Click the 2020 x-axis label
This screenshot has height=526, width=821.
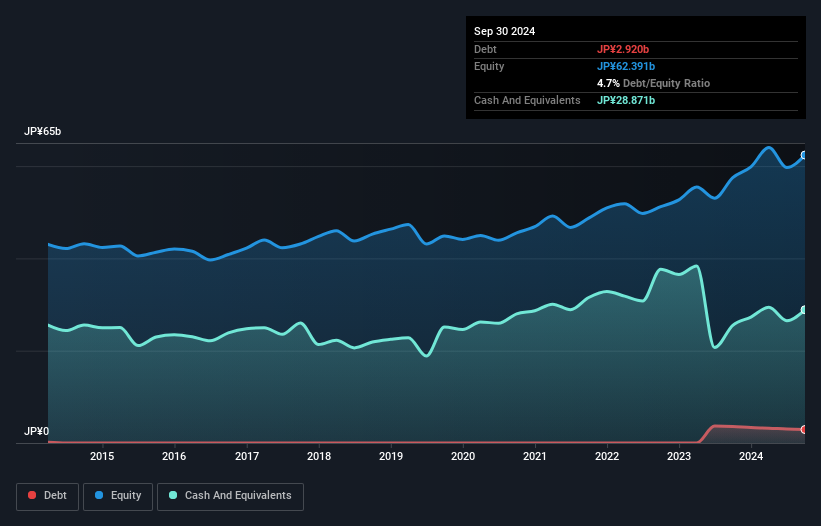(463, 456)
